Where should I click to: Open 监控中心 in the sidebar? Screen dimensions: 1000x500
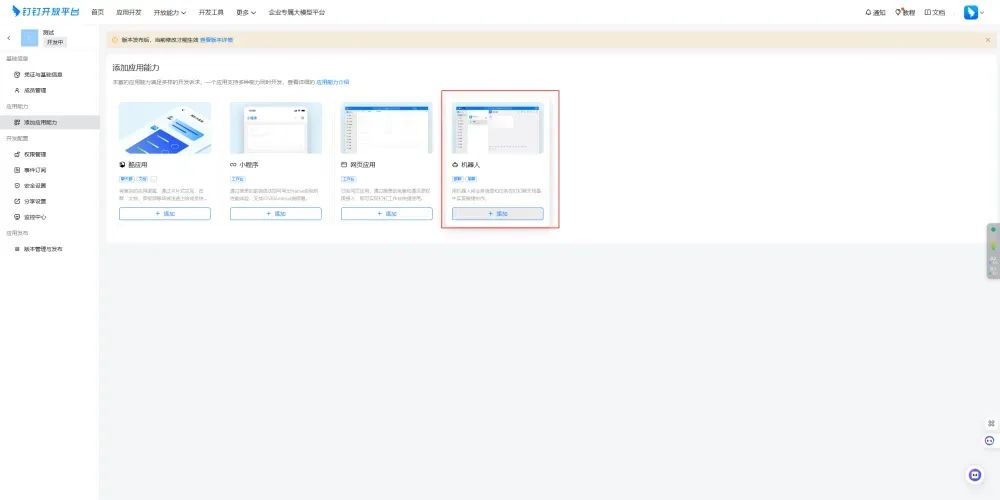(35, 217)
